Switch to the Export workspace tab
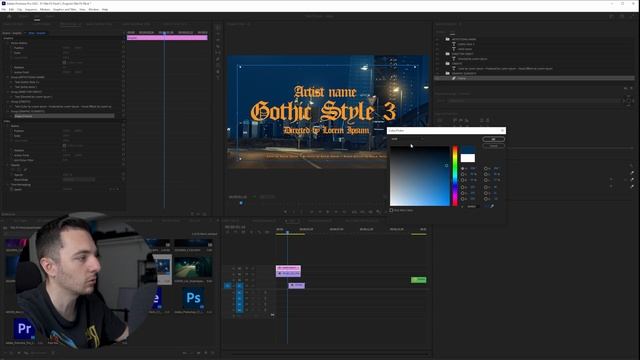This screenshot has height=360, width=640. [50, 16]
